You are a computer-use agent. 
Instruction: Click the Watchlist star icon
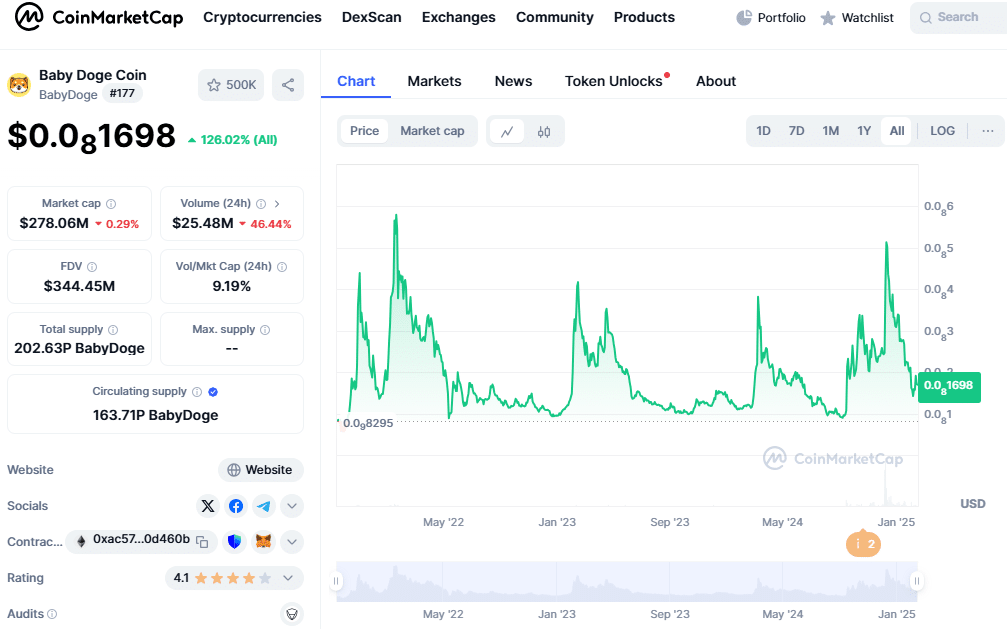pos(828,18)
